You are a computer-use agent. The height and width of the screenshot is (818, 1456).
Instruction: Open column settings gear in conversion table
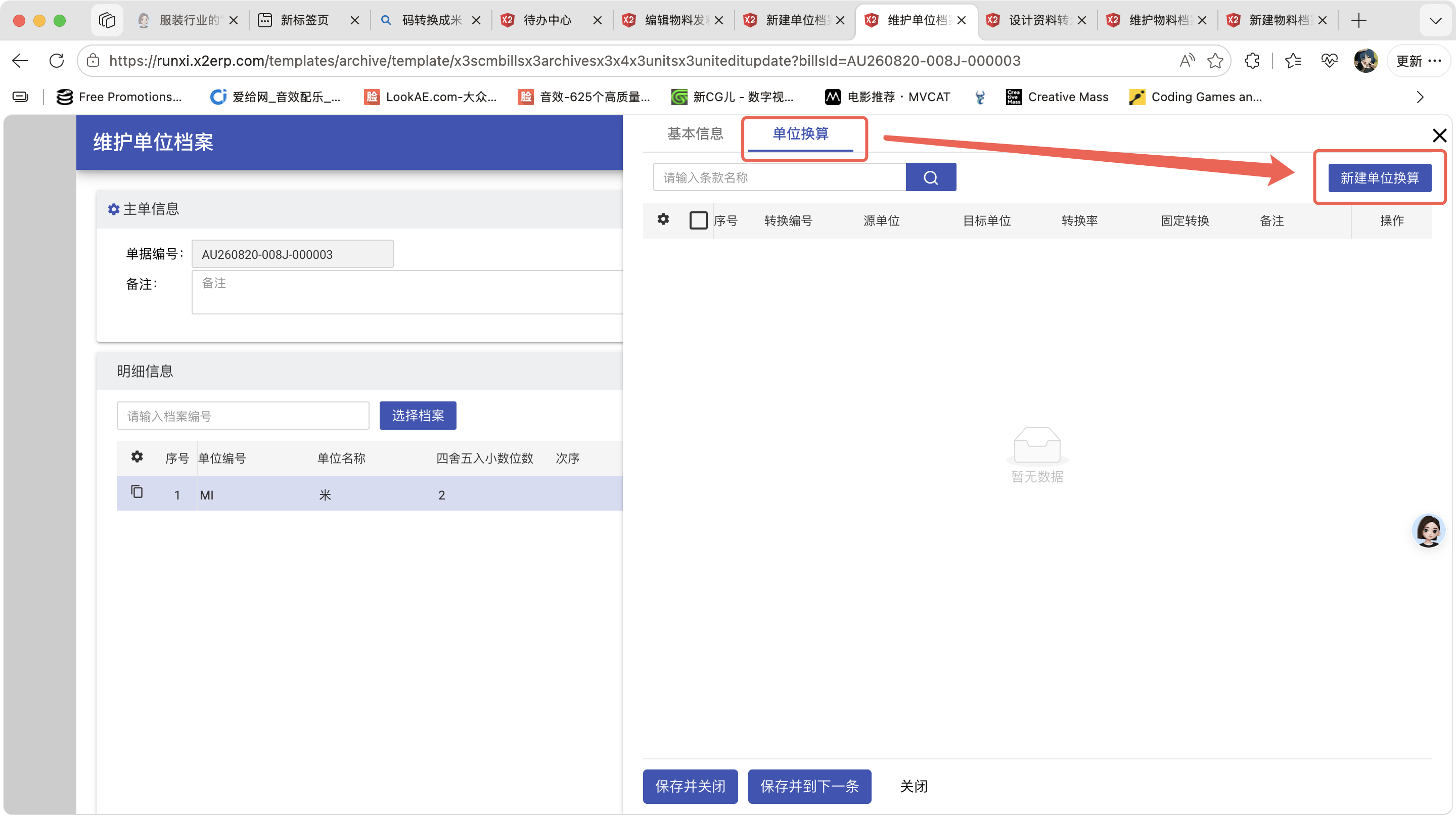click(663, 219)
